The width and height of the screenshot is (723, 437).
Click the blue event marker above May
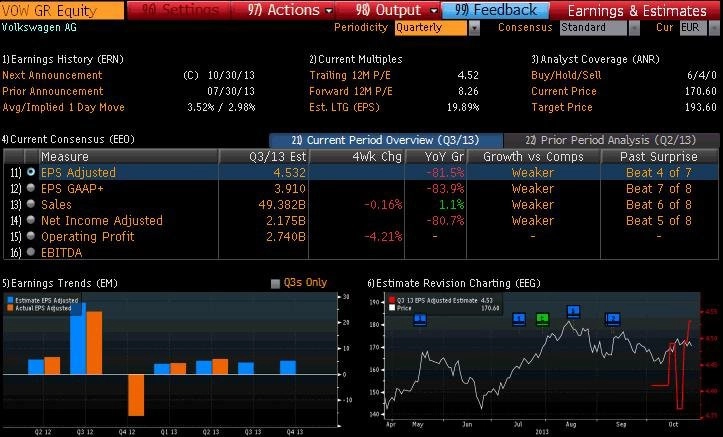420,319
